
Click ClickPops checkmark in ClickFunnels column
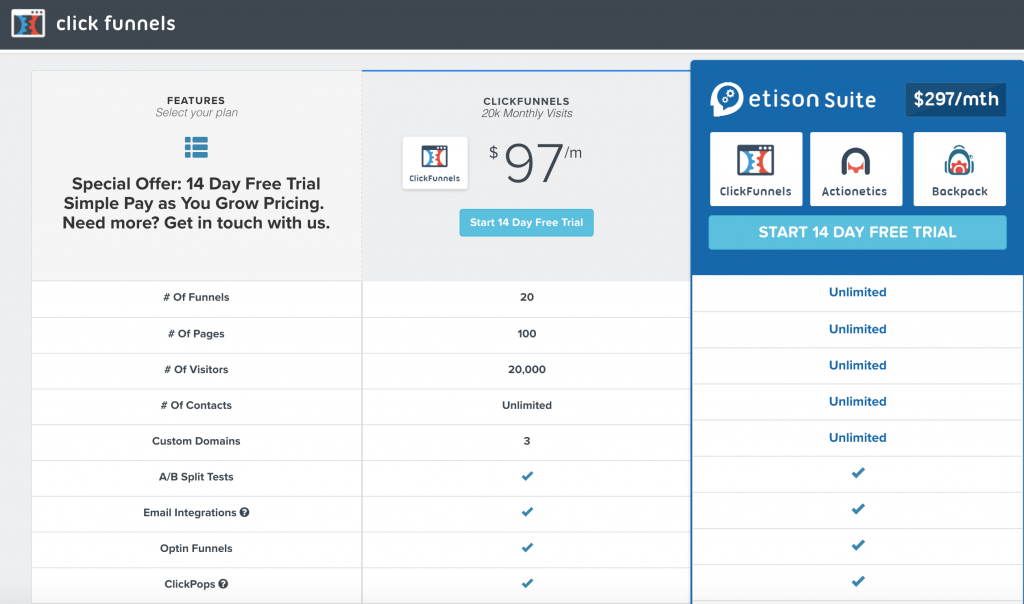point(527,584)
